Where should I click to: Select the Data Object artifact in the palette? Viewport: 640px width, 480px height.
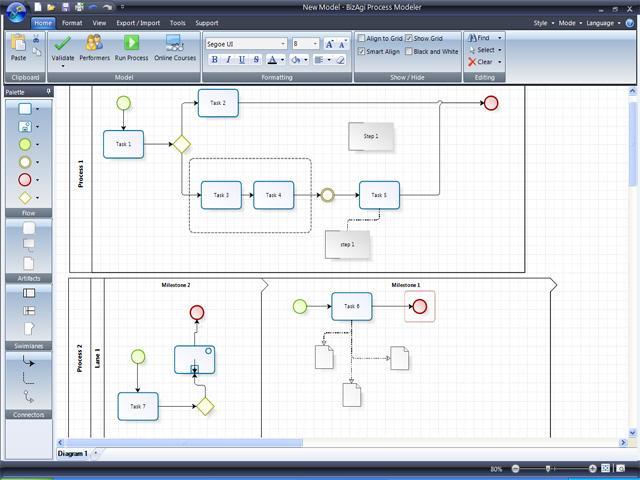pyautogui.click(x=29, y=263)
